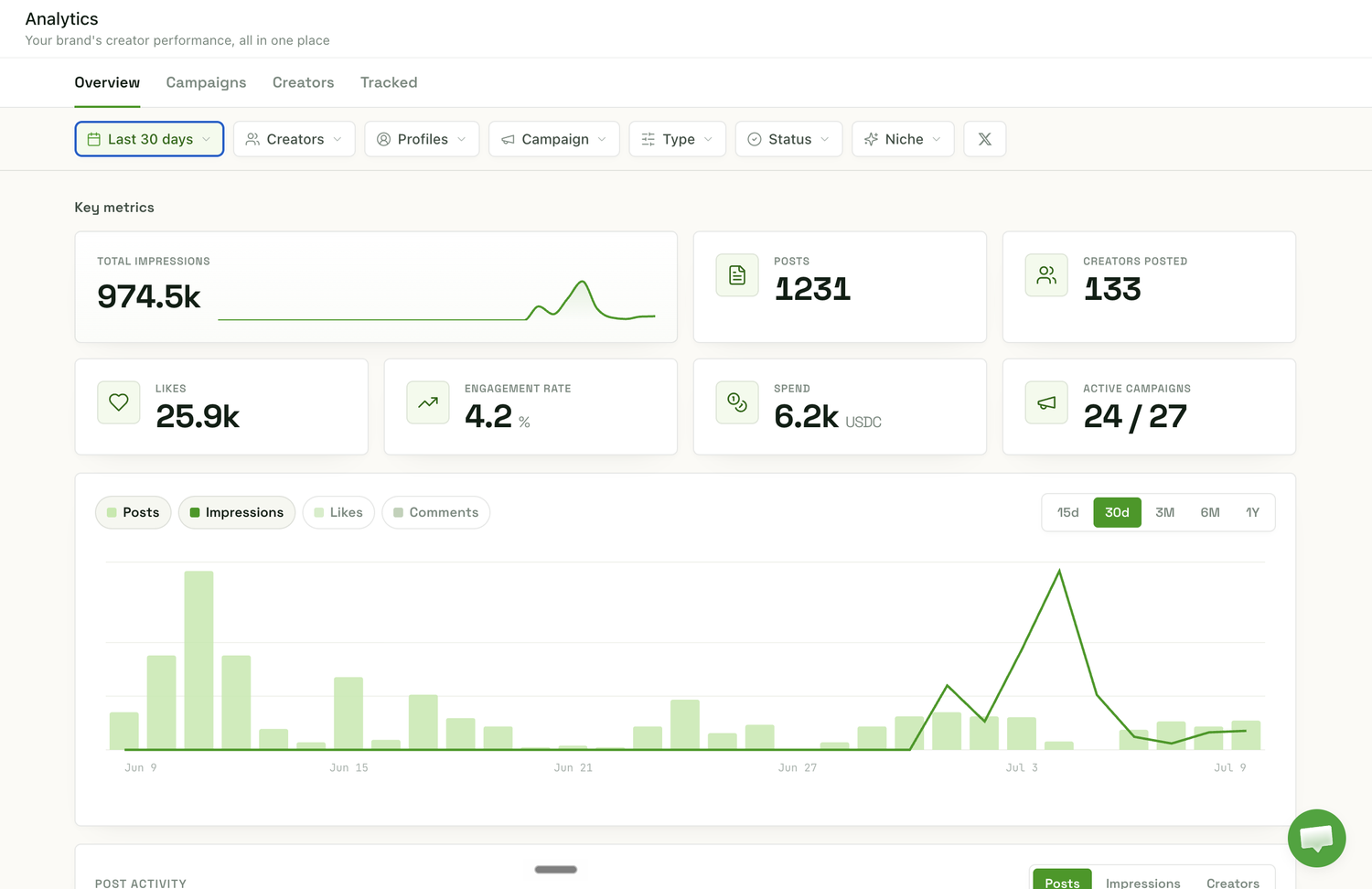Click the Jun 21 axis label
The image size is (1372, 889).
573,767
